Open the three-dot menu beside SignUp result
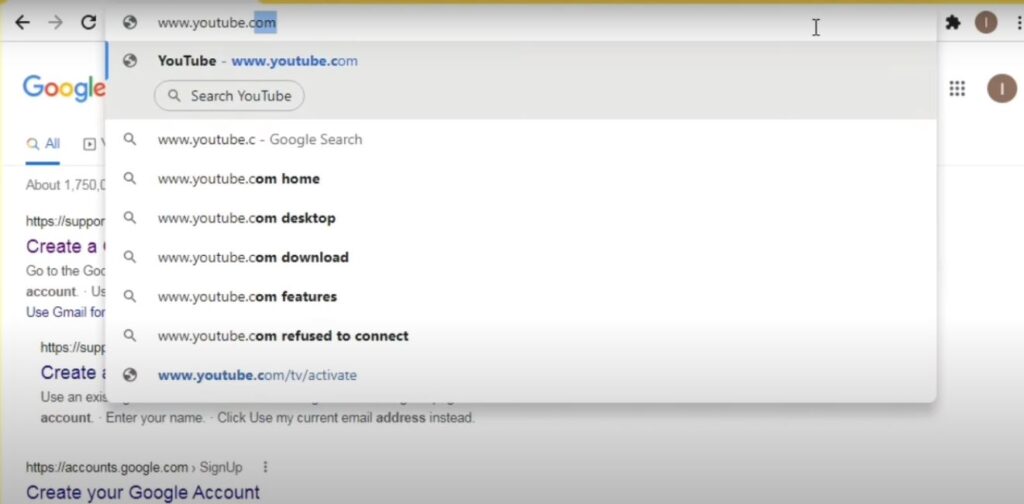1024x504 pixels. [x=265, y=467]
